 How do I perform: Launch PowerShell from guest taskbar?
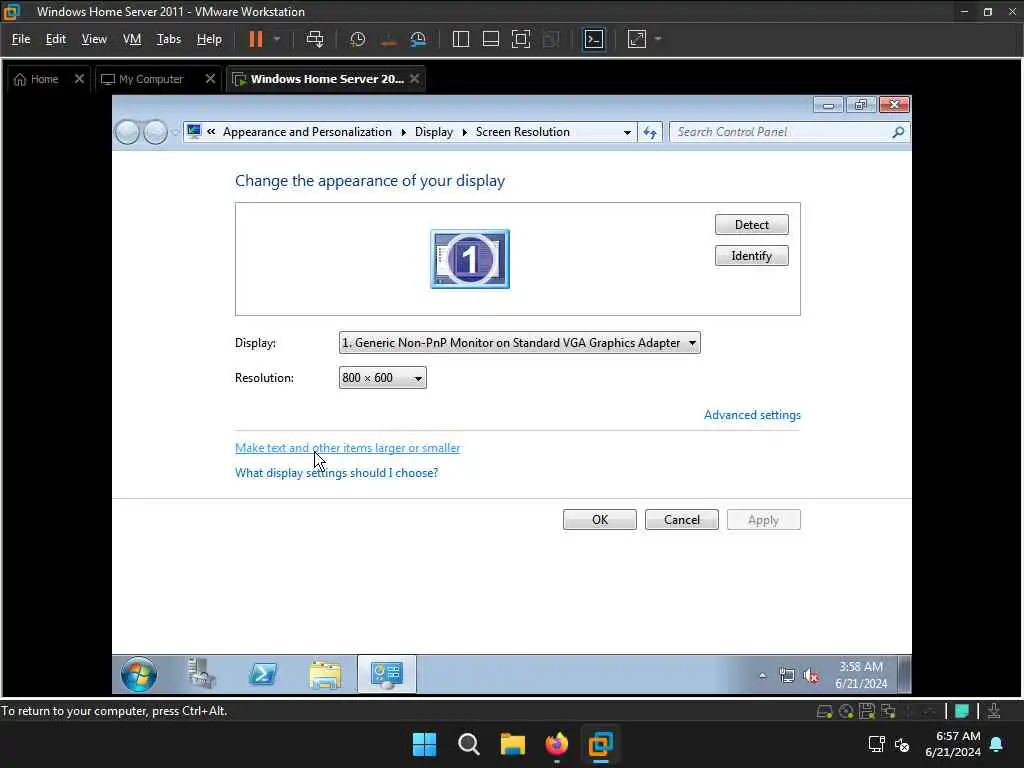(263, 674)
